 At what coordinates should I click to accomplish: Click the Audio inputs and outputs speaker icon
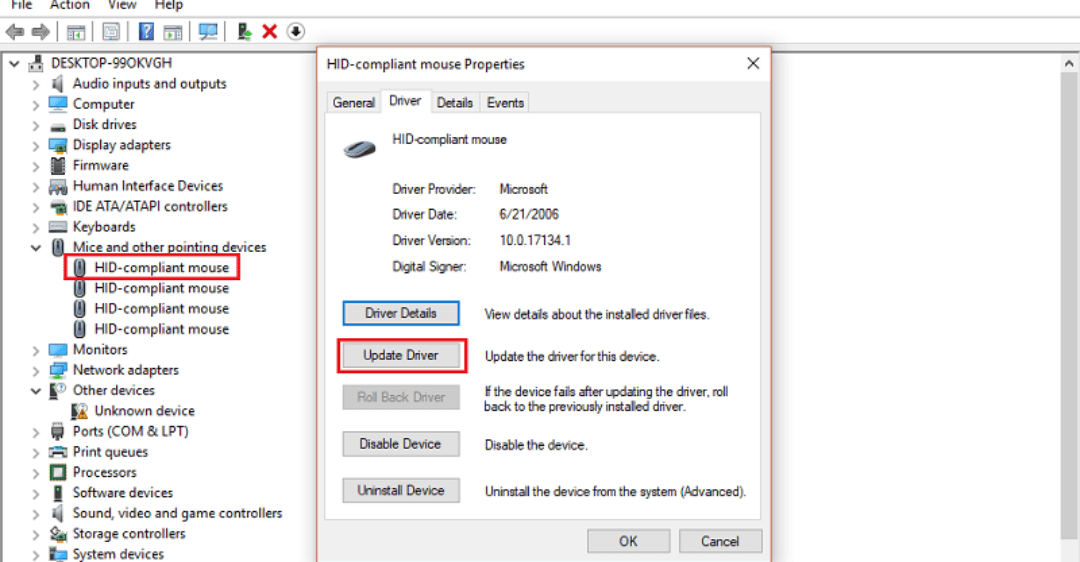pos(58,84)
